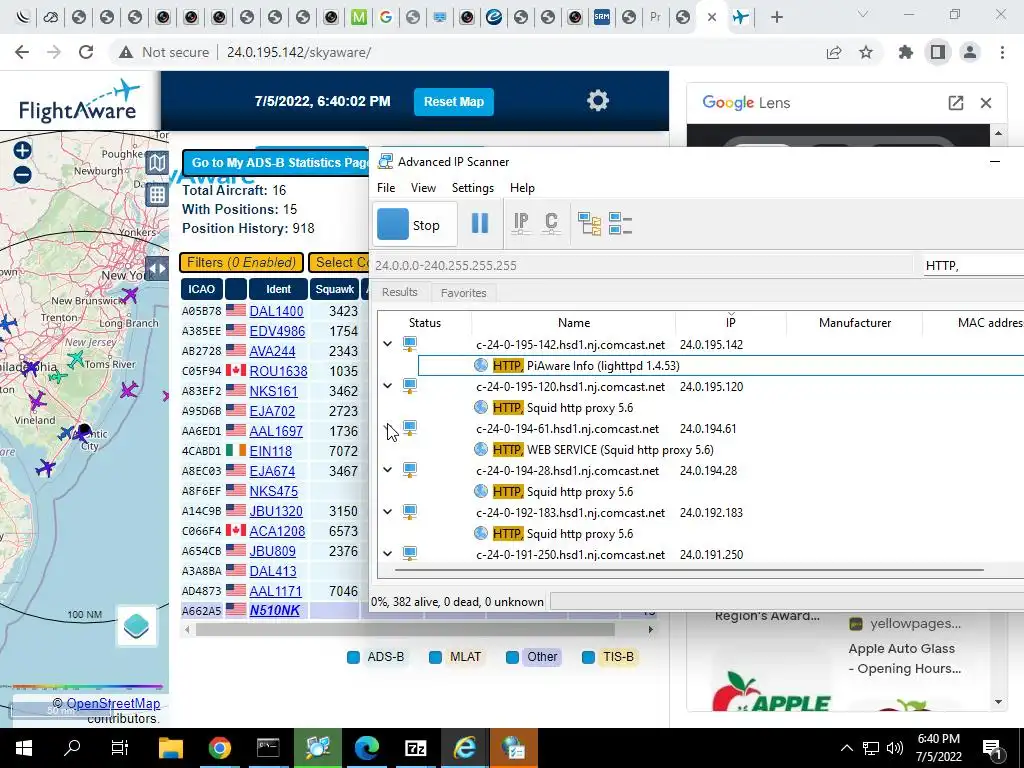Expand Filters (0 Enabled) panel
Viewport: 1024px width, 768px height.
pyautogui.click(x=241, y=263)
